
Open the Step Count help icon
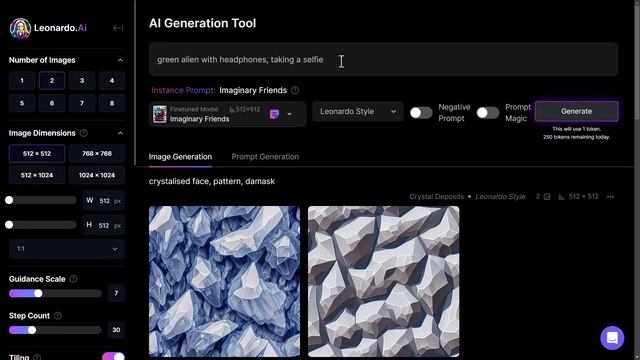58,316
